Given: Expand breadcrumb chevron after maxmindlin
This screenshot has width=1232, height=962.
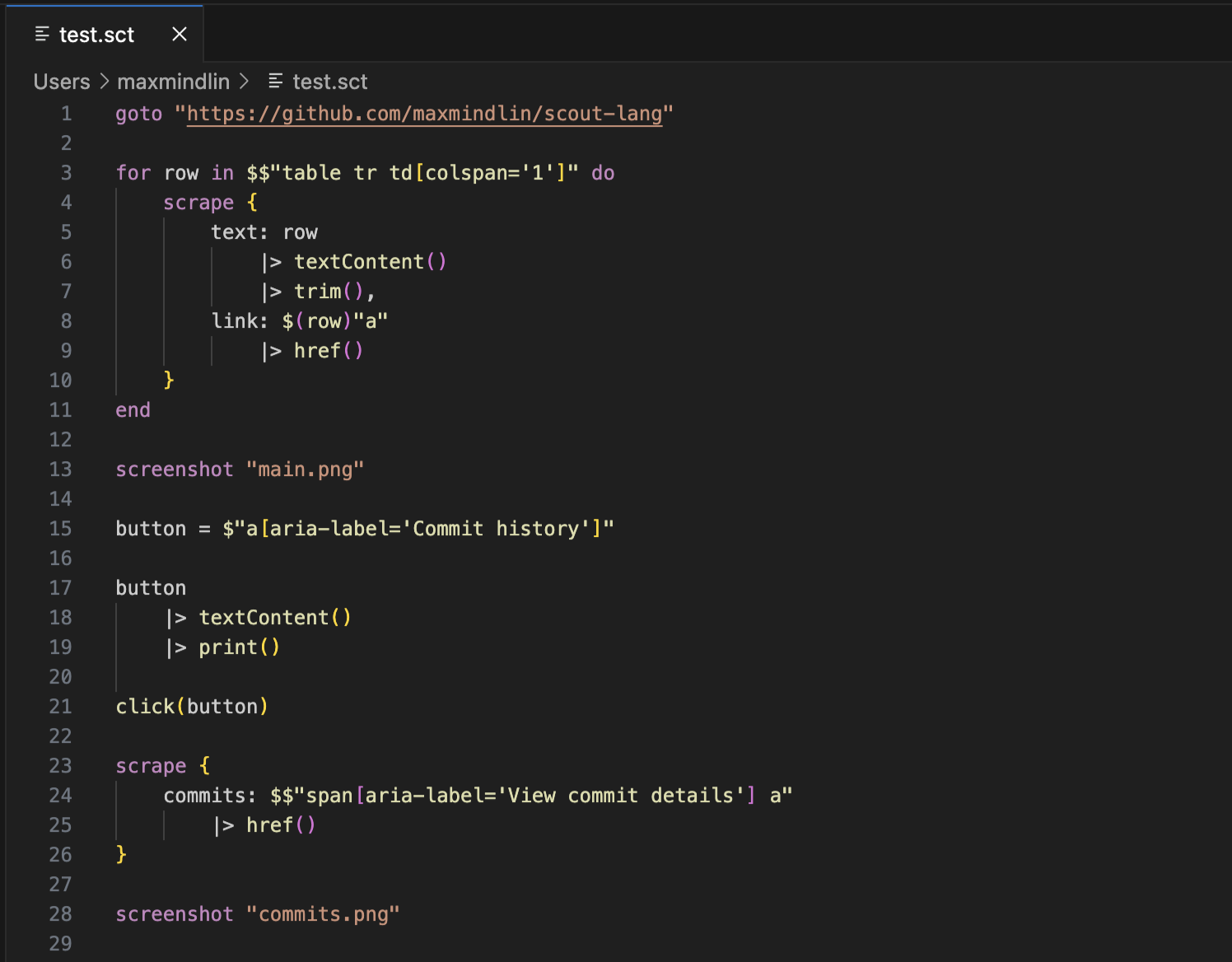Looking at the screenshot, I should 244,82.
